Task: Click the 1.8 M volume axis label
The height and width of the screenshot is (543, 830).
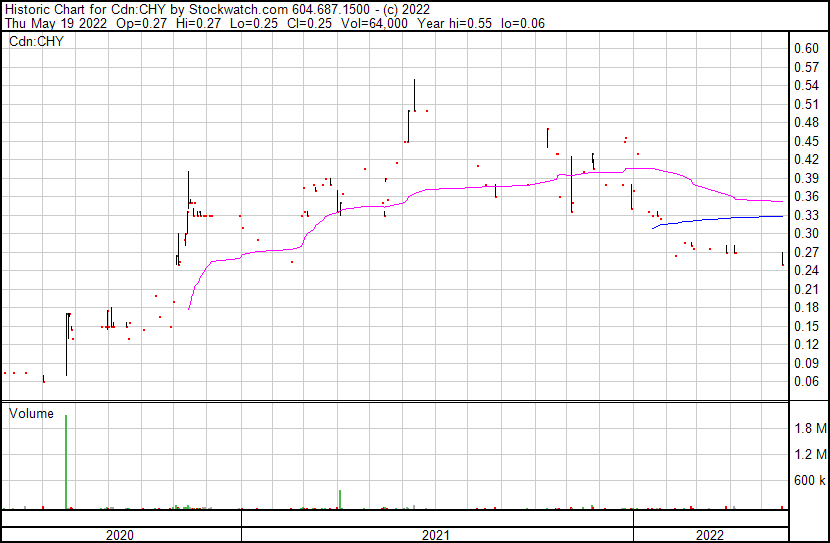Action: pos(810,428)
